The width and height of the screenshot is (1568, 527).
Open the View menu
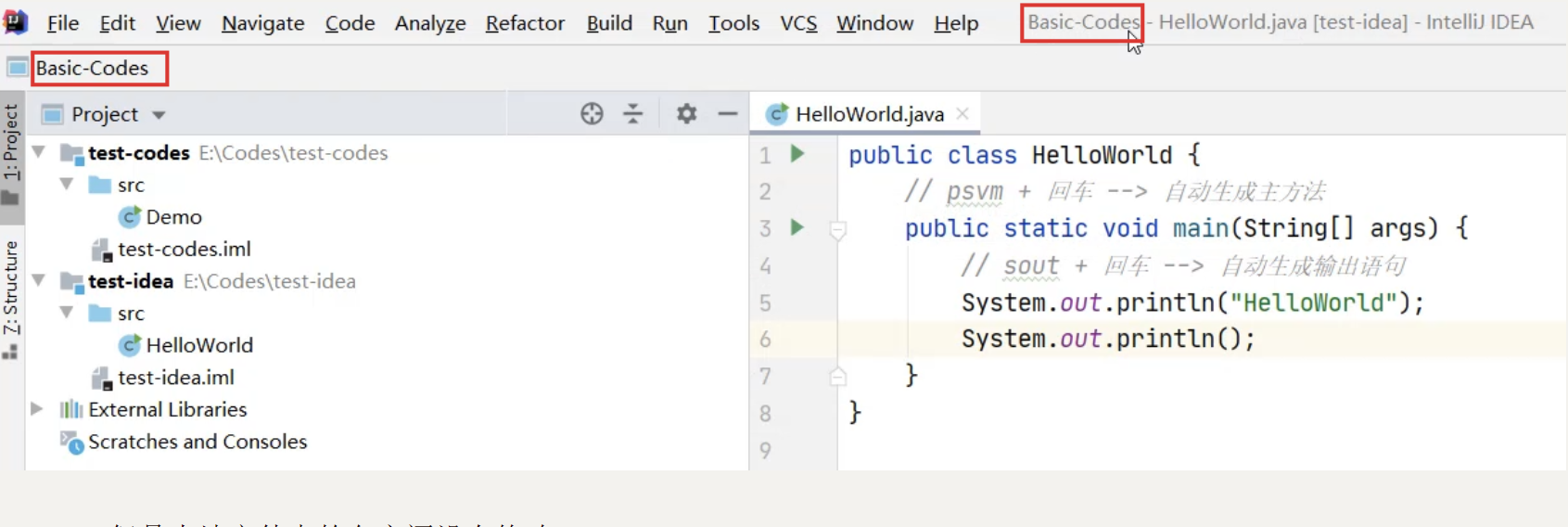(178, 22)
